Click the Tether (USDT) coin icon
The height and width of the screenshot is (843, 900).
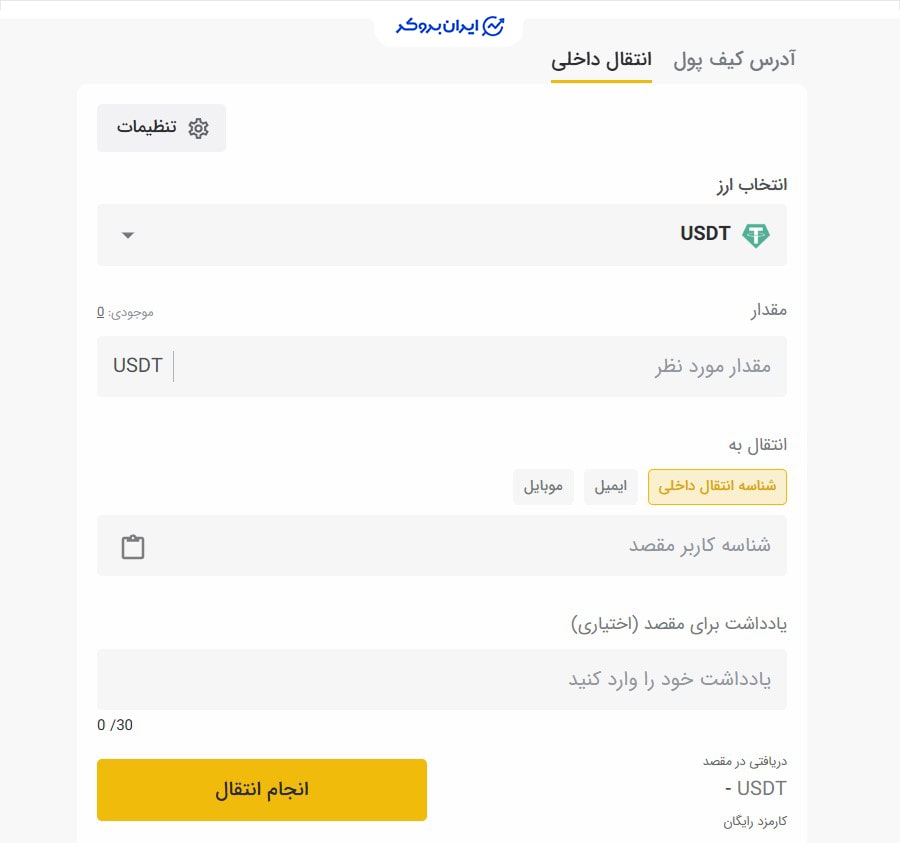pyautogui.click(x=757, y=233)
